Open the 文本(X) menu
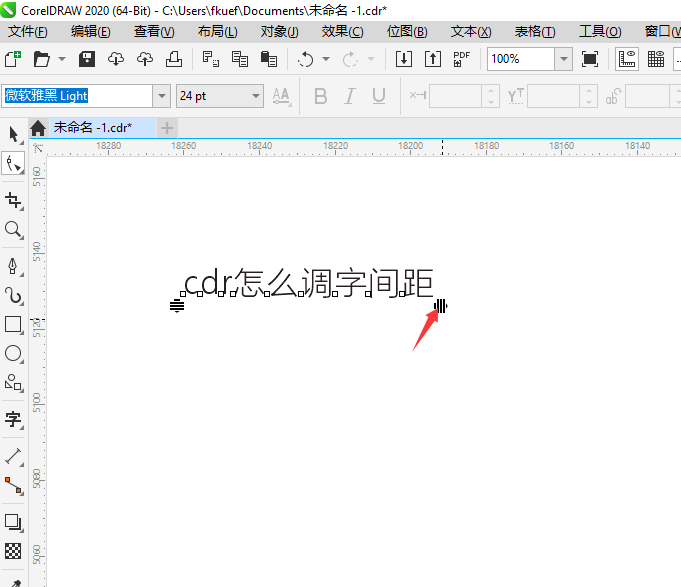This screenshot has height=587, width=681. coord(471,32)
